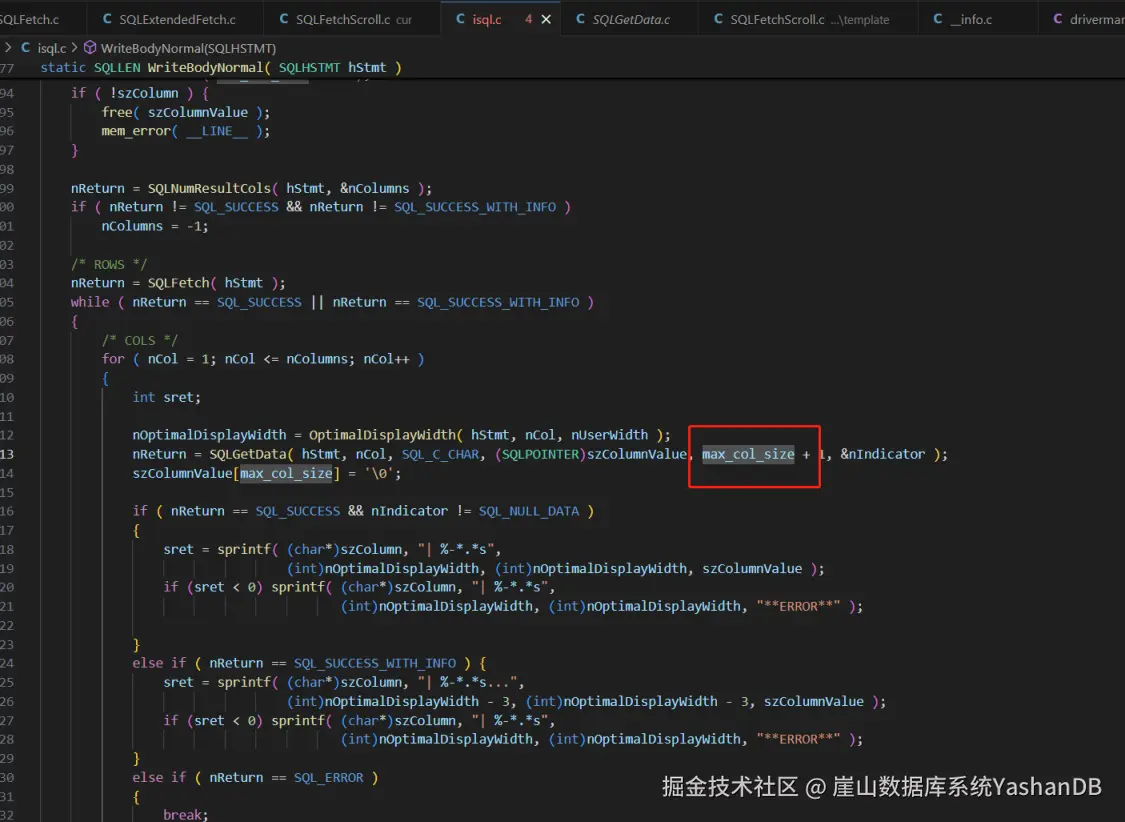Click SQL_SUCCESS_WITH_INFO in the while condition
This screenshot has width=1125, height=822.
tap(498, 303)
